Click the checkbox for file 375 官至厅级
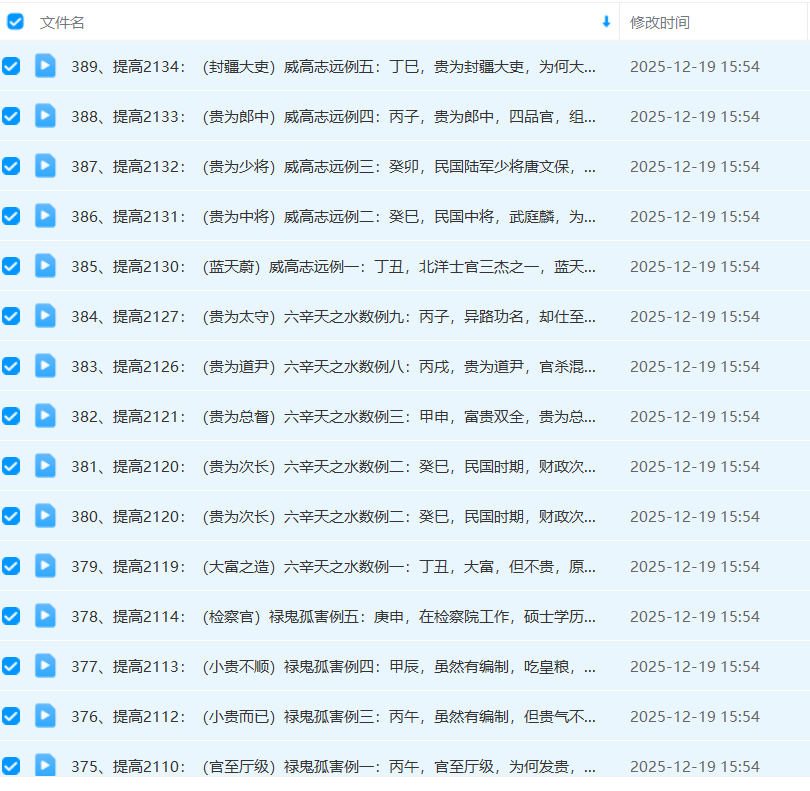Image resolution: width=810 pixels, height=791 pixels. [x=11, y=766]
